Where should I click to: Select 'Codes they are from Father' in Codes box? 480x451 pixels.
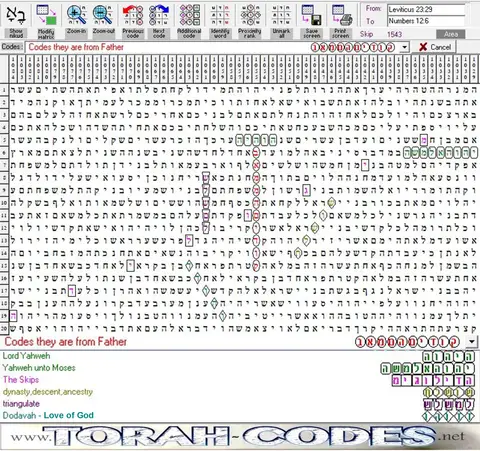point(76,47)
